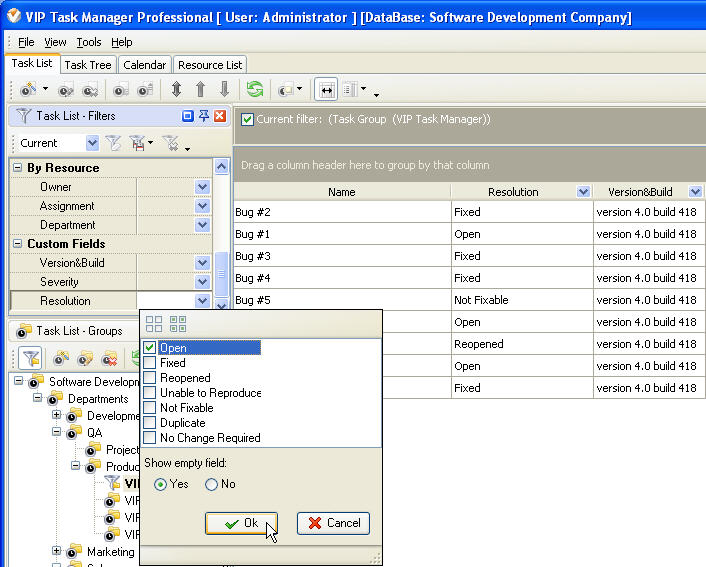Click the save filter icon

pyautogui.click(x=137, y=144)
